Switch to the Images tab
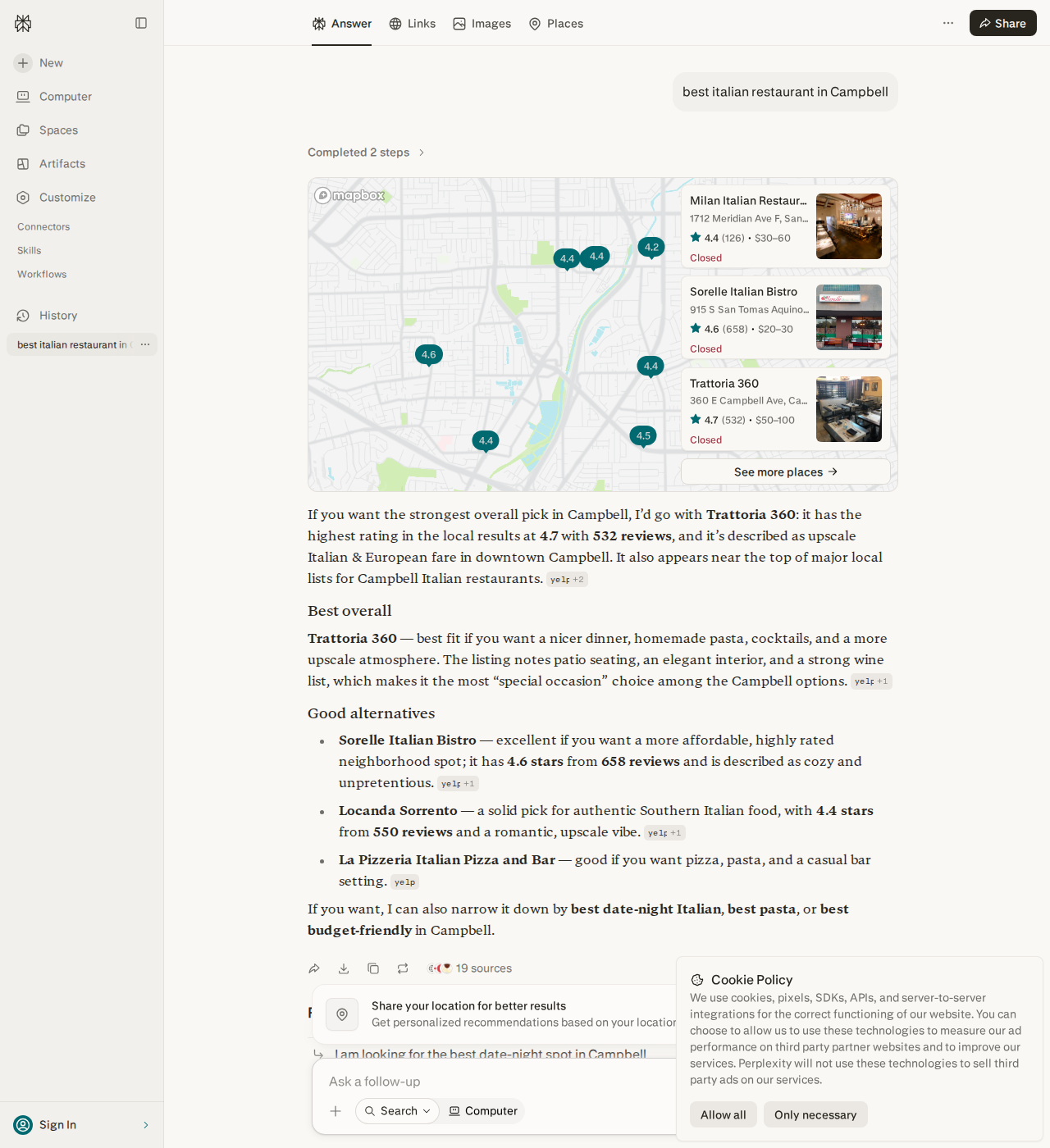This screenshot has width=1050, height=1148. 482,24
